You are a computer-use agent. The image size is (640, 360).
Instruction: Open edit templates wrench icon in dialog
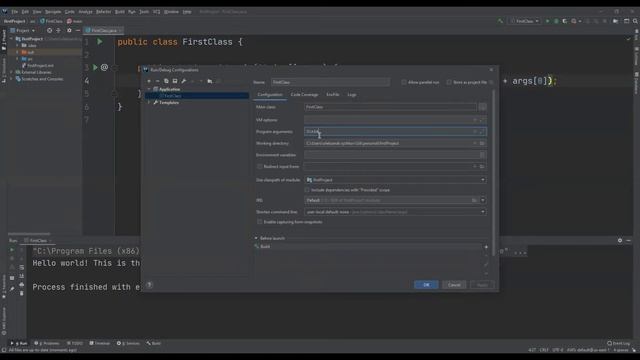(x=184, y=81)
